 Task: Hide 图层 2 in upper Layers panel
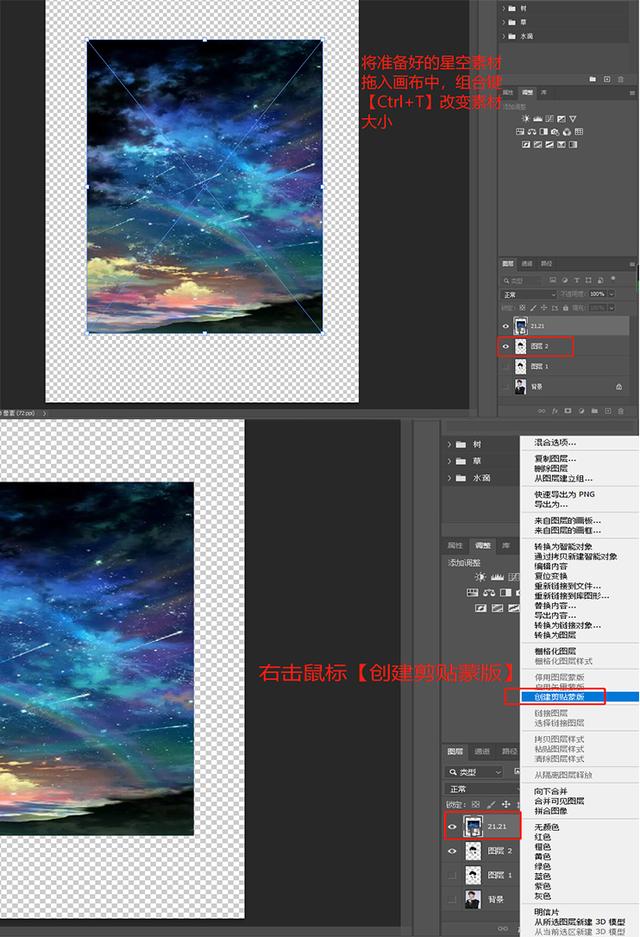[506, 346]
